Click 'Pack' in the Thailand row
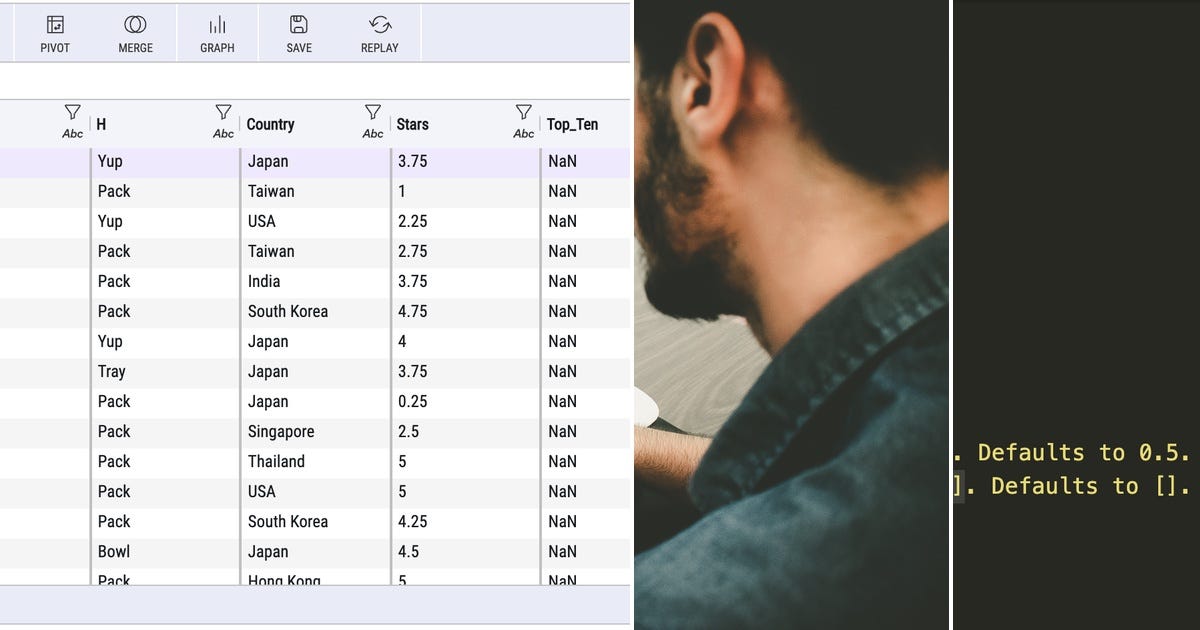The width and height of the screenshot is (1200, 630). pyautogui.click(x=114, y=461)
